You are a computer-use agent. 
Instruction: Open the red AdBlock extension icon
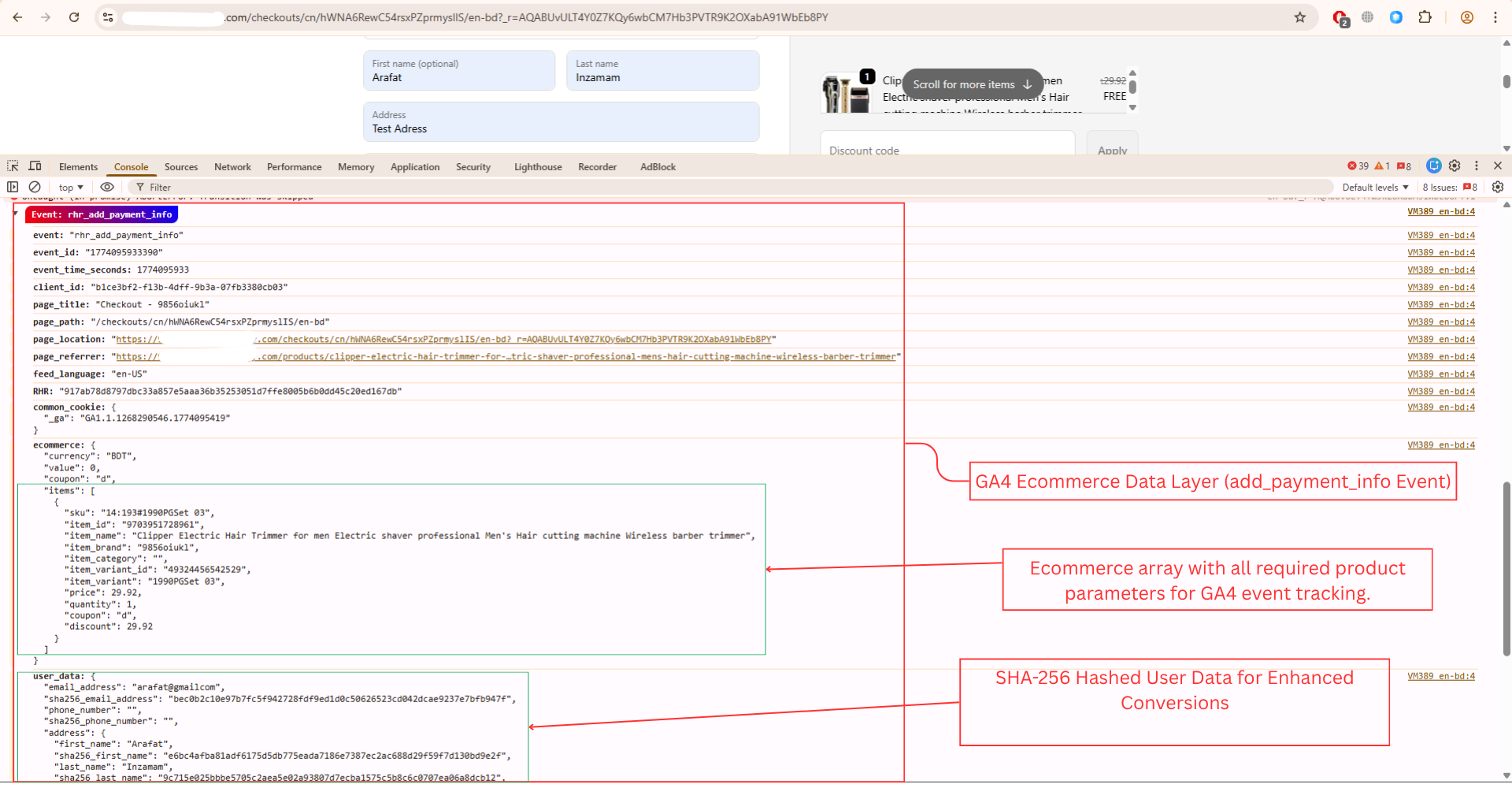coord(1340,17)
